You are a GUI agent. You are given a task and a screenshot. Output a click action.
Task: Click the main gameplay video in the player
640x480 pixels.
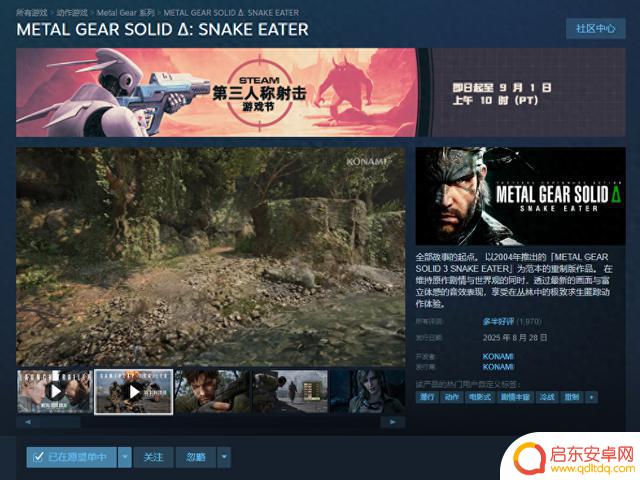[211, 256]
